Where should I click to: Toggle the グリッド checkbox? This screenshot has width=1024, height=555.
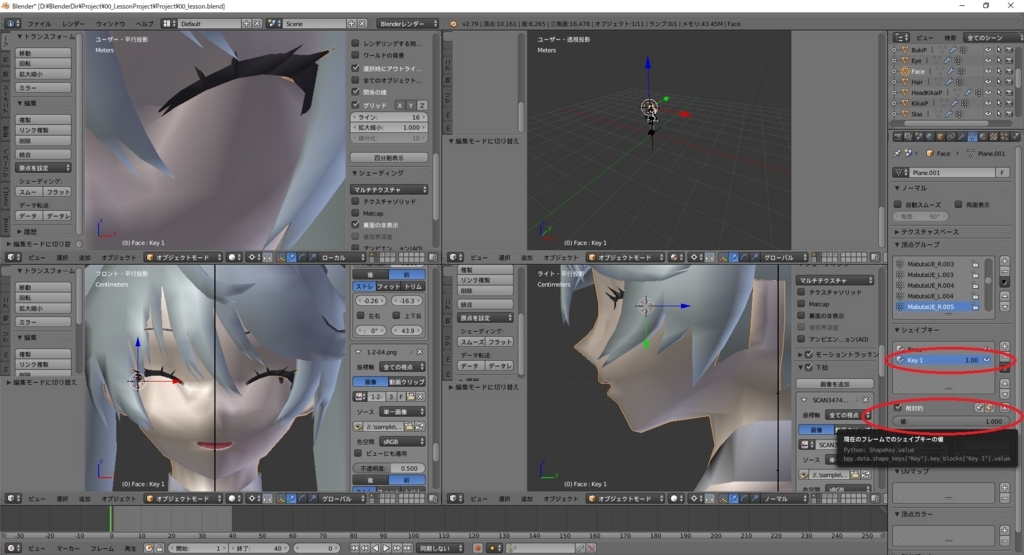pos(356,104)
